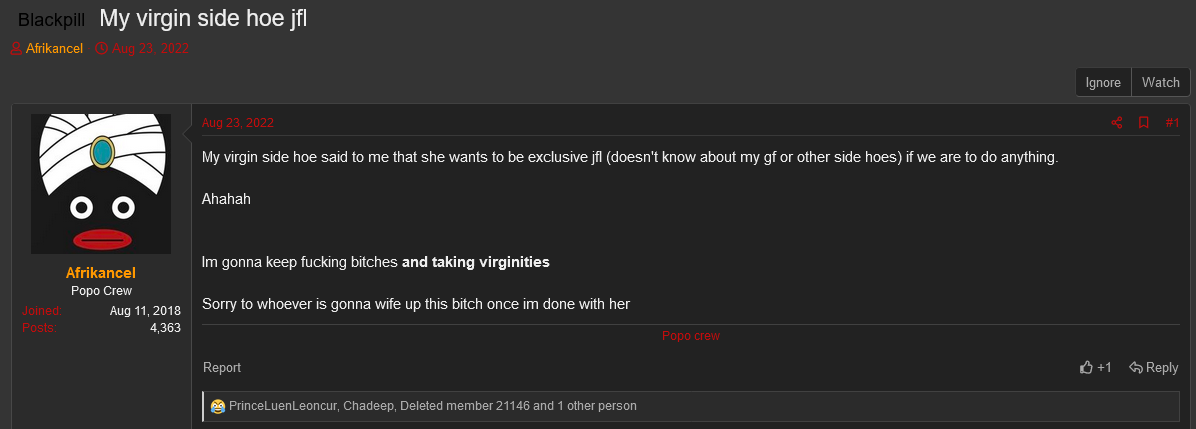Click the thread date under the title
This screenshot has width=1196, height=429.
(150, 49)
